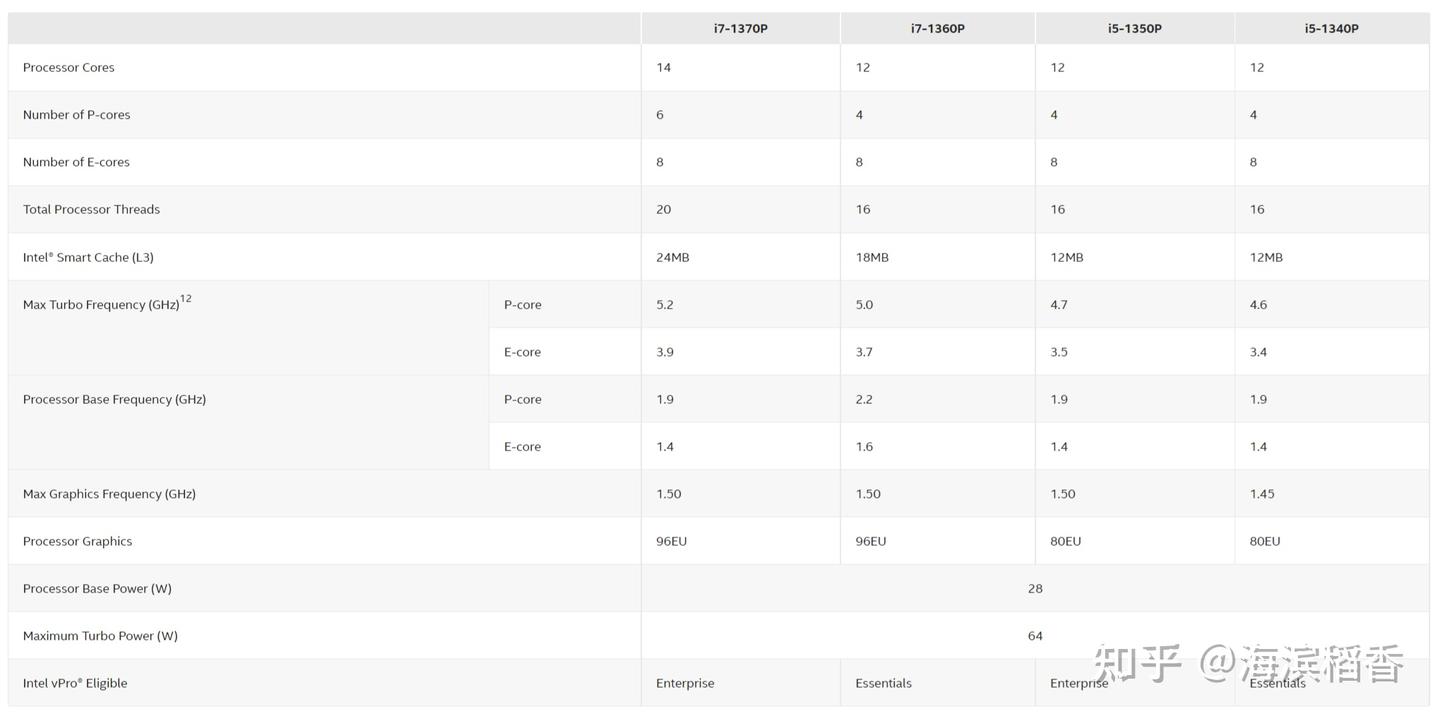Click the Processor Cores row label
Viewport: 1440px width, 721px height.
(x=69, y=68)
